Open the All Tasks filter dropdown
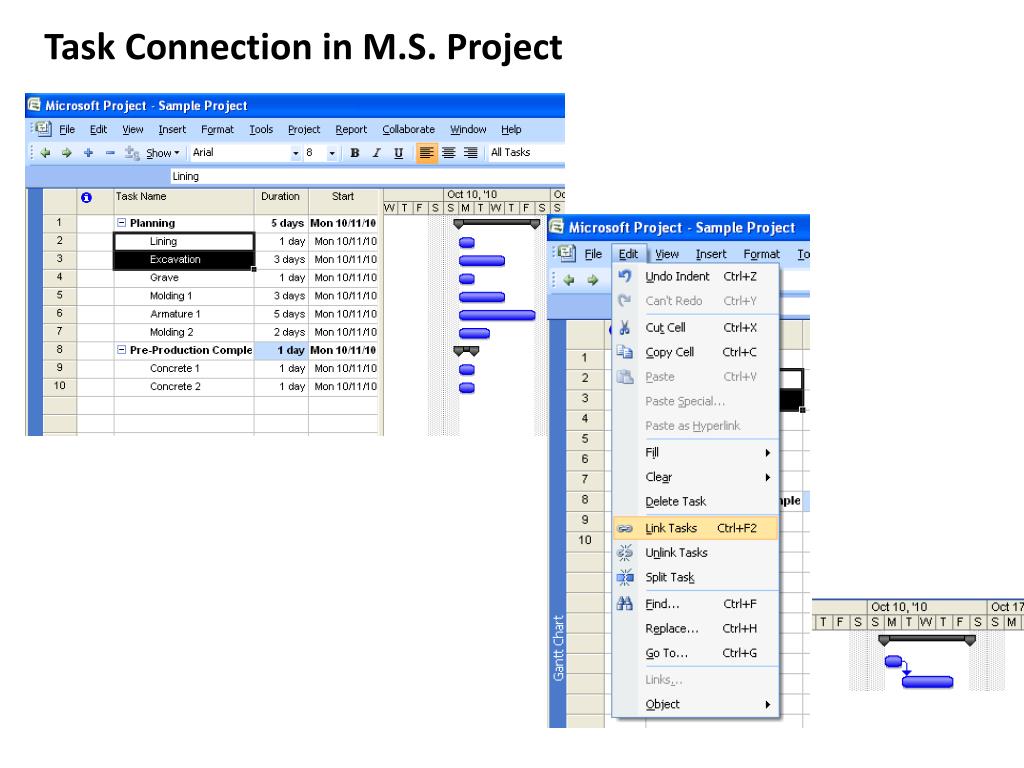 click(526, 152)
